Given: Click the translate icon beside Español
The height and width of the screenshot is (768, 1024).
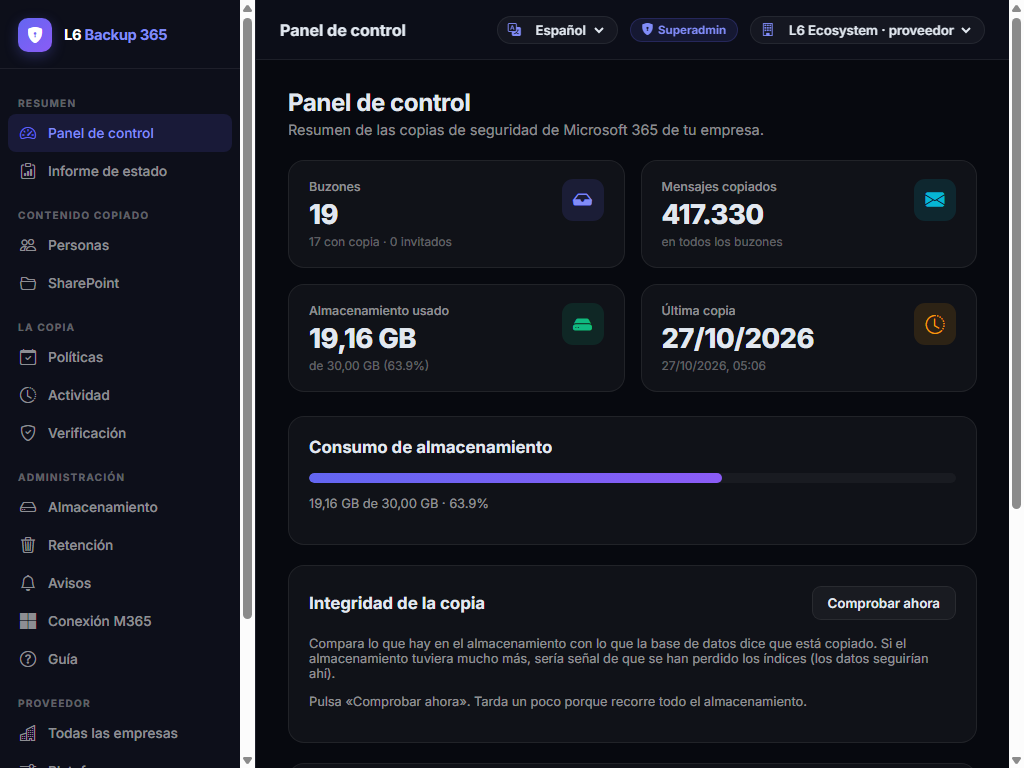Looking at the screenshot, I should click(x=515, y=30).
